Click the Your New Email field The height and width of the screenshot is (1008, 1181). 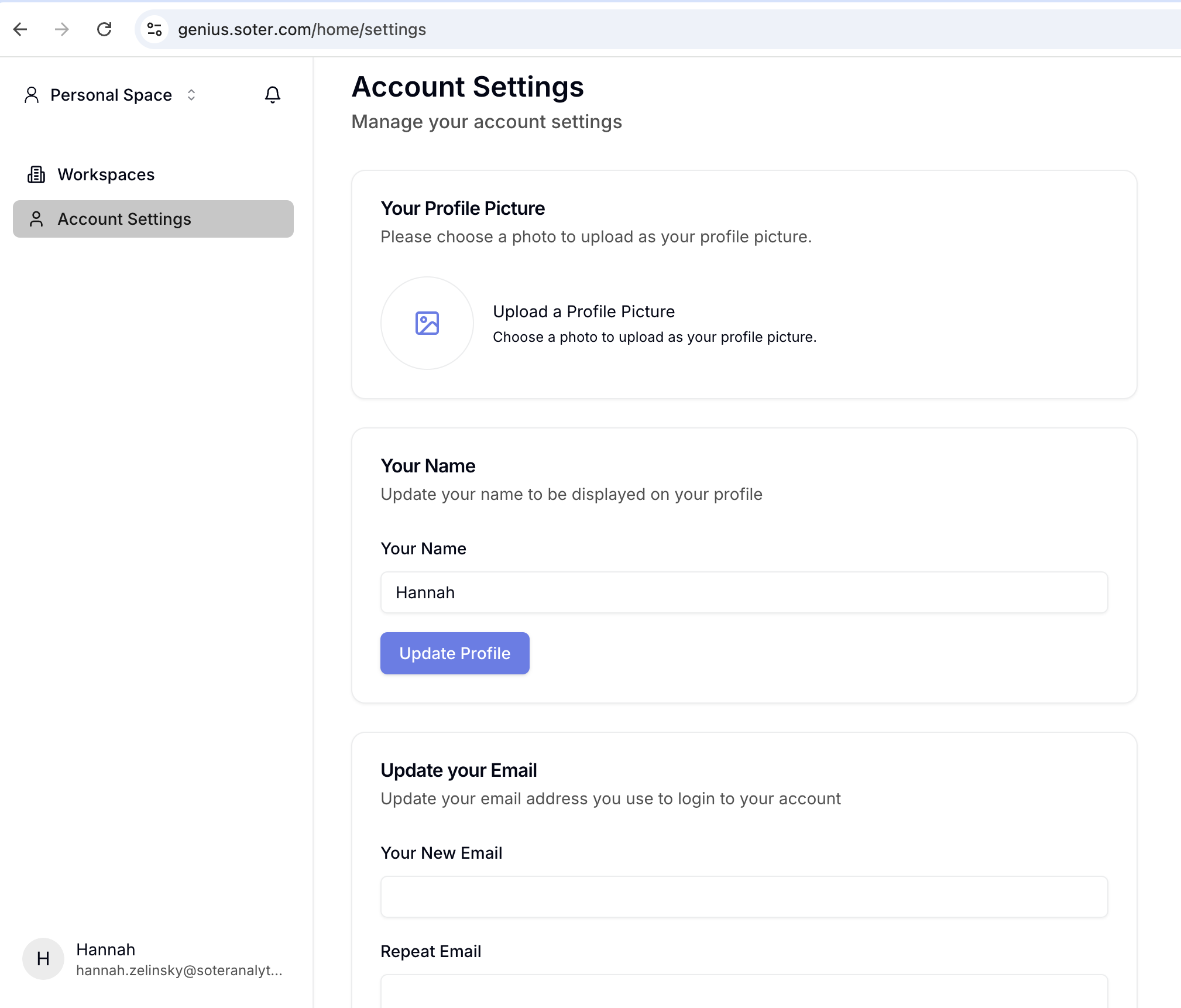click(x=744, y=897)
